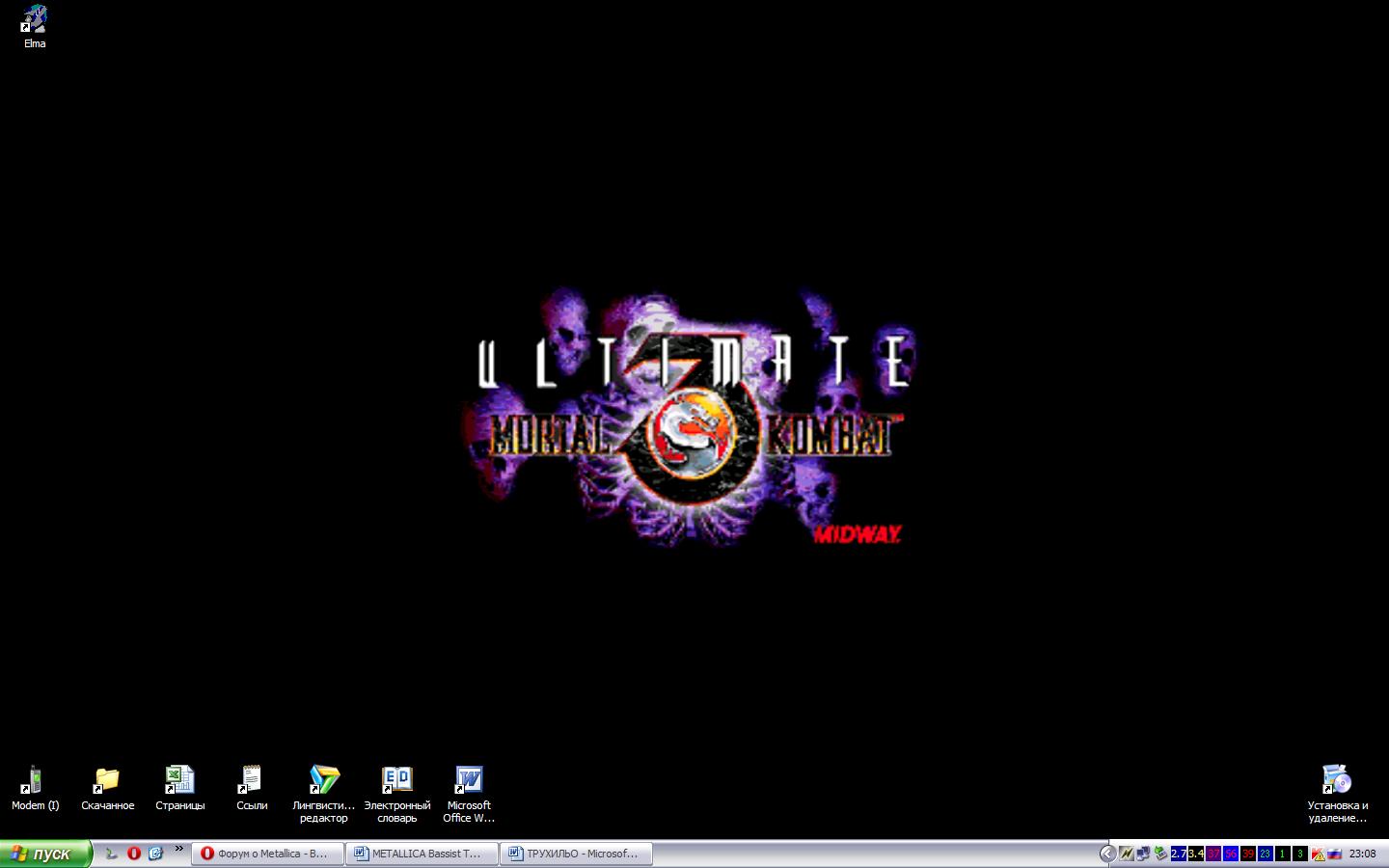Toggle the Russian language flag indicator
1389x868 pixels.
[1335, 854]
